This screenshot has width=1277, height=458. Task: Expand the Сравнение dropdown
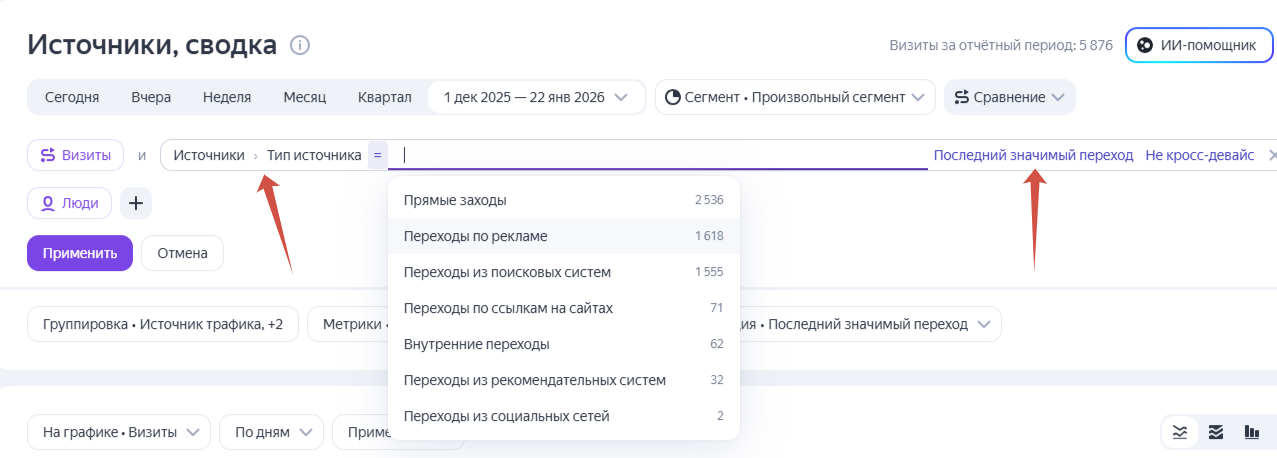1009,97
